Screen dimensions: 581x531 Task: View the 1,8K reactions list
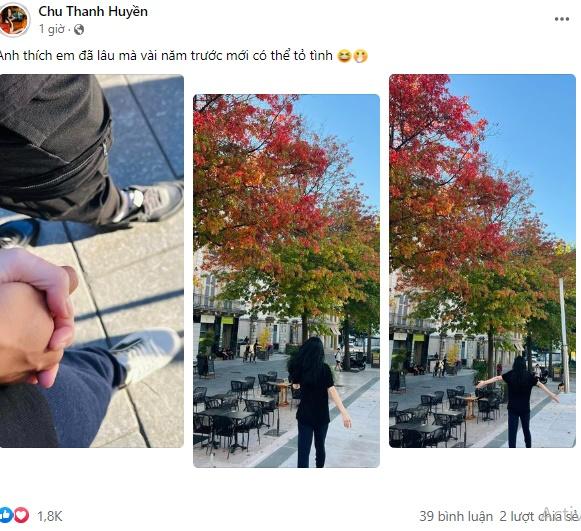[50, 516]
